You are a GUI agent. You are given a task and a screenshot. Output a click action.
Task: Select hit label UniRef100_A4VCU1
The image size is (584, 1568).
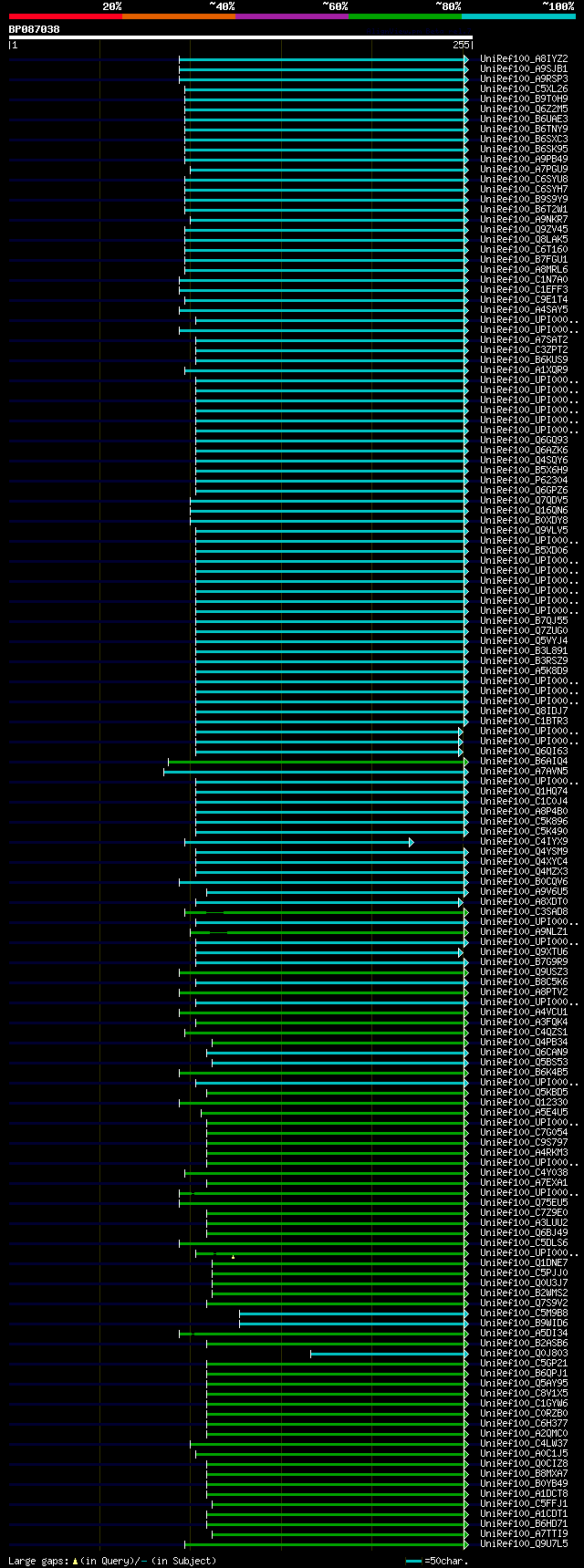524,1012
